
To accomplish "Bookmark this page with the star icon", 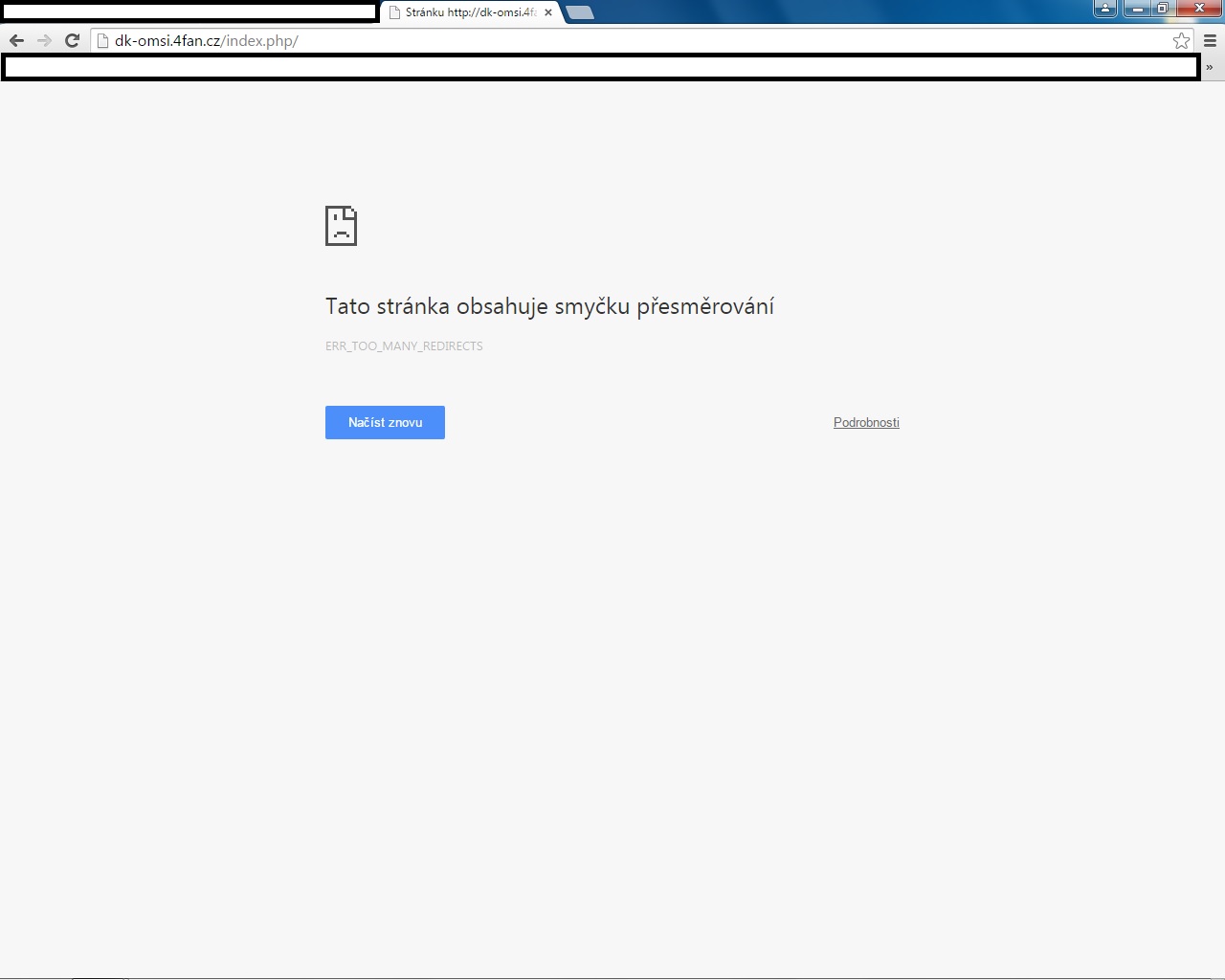I will 1181,40.
